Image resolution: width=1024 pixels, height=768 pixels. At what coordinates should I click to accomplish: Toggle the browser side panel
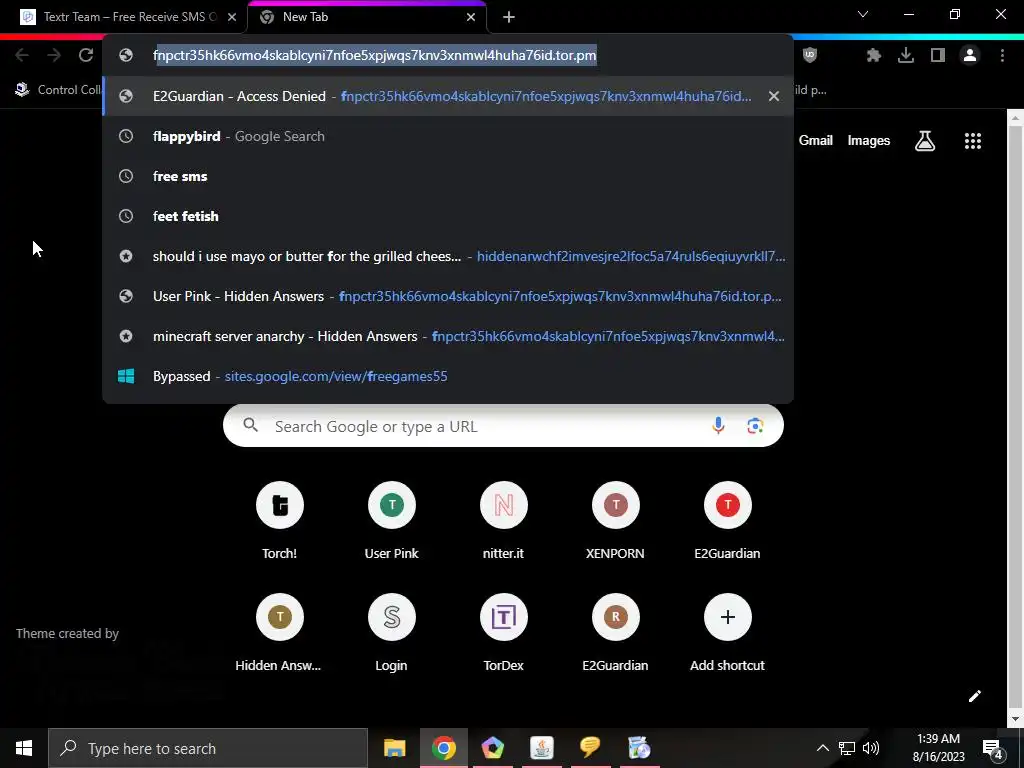click(938, 56)
